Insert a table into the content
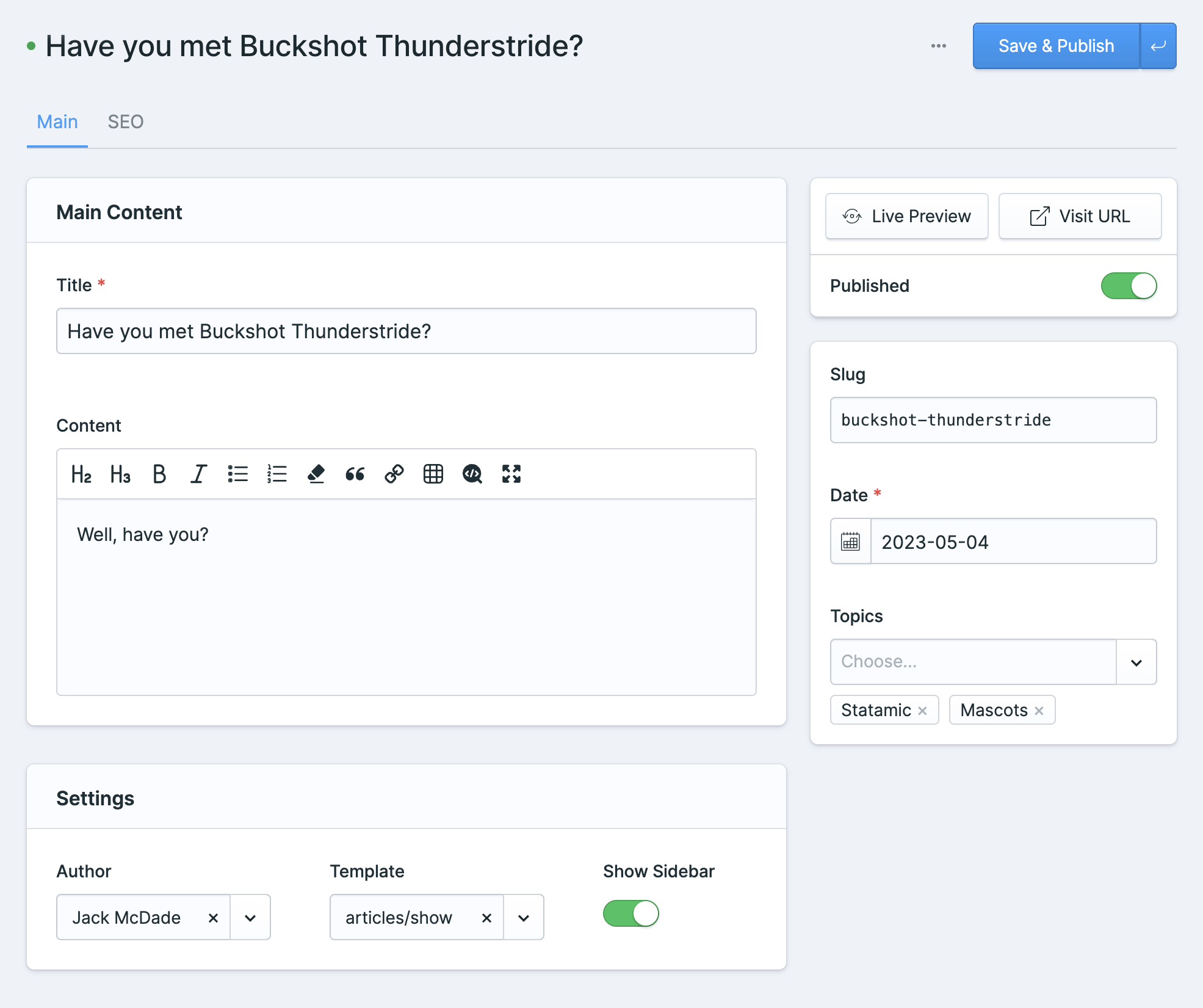Screen dimensions: 1203x1008 433,474
